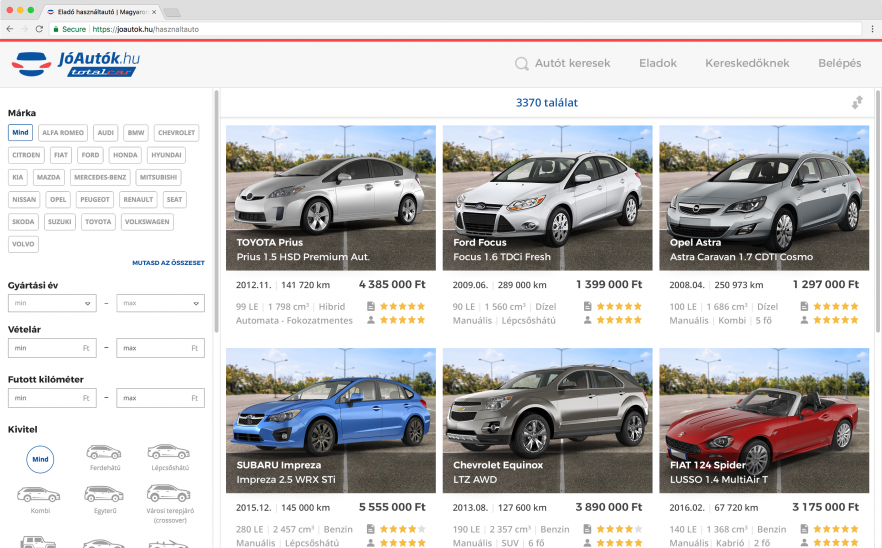Click the 1 399 000 Ft price

click(x=609, y=284)
